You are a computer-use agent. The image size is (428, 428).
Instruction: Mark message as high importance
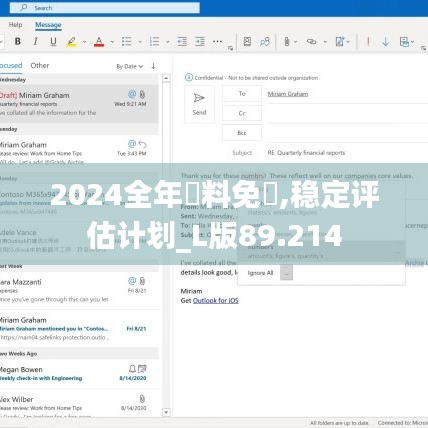point(368,42)
